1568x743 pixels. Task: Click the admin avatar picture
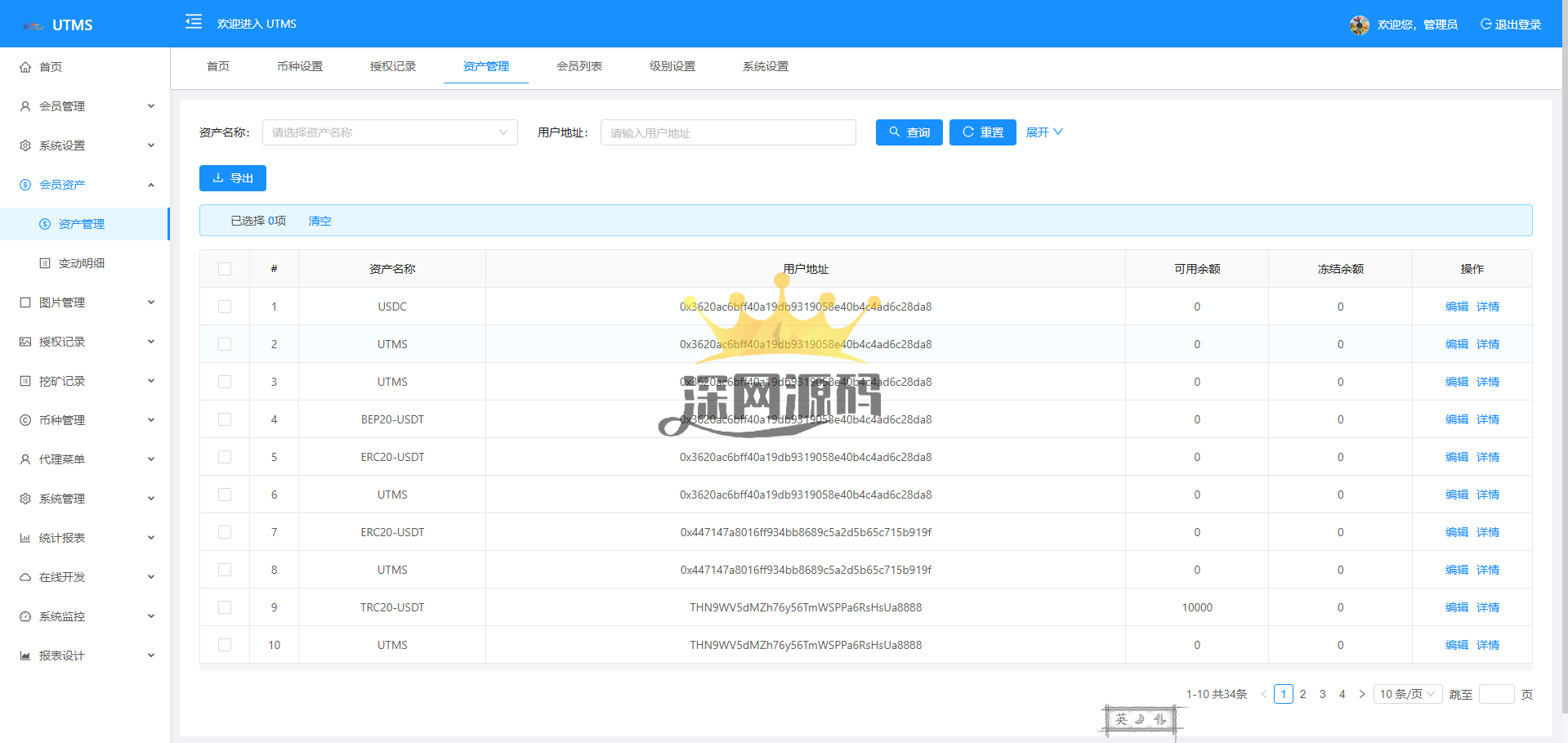pyautogui.click(x=1359, y=25)
